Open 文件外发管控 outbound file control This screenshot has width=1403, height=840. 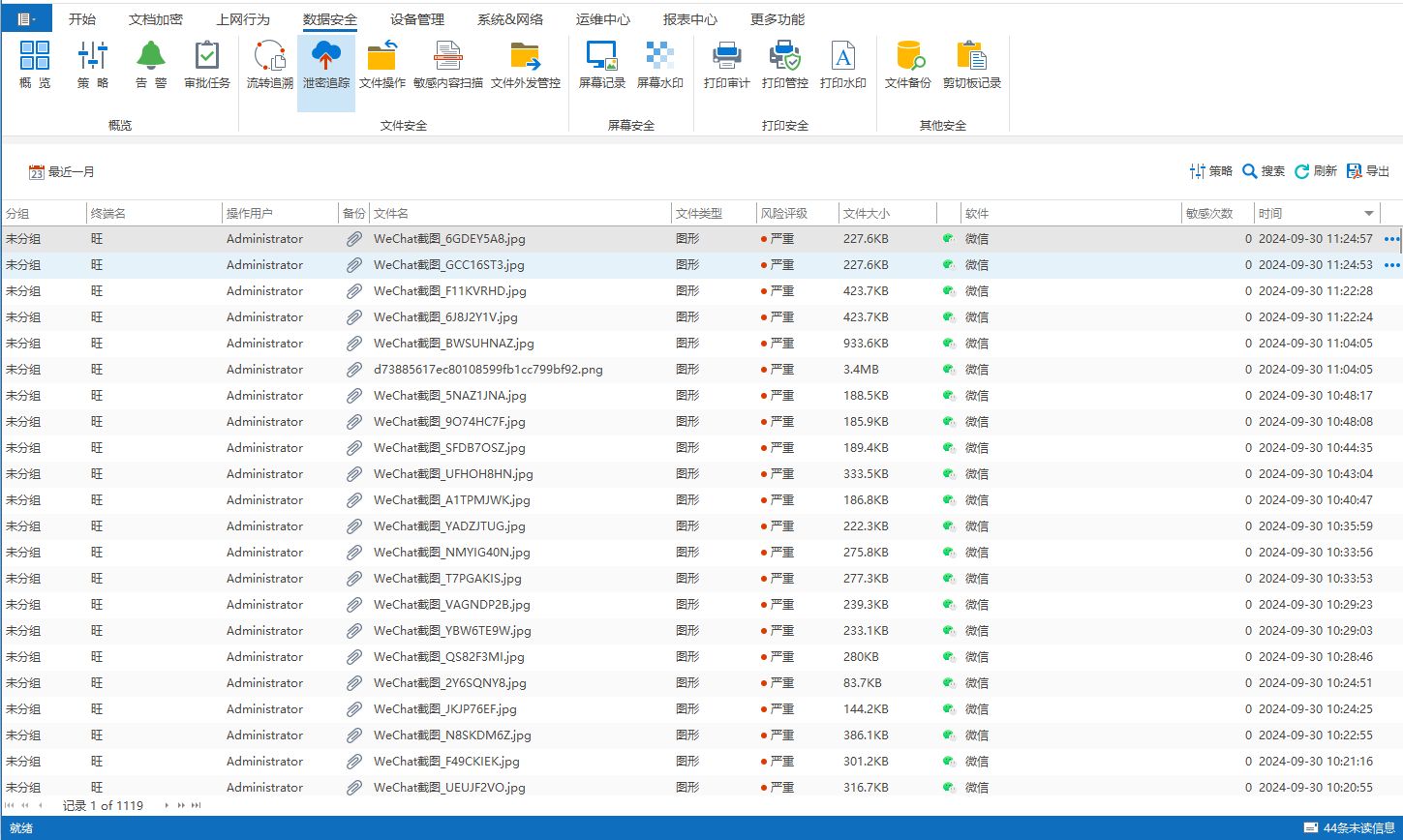(x=526, y=66)
